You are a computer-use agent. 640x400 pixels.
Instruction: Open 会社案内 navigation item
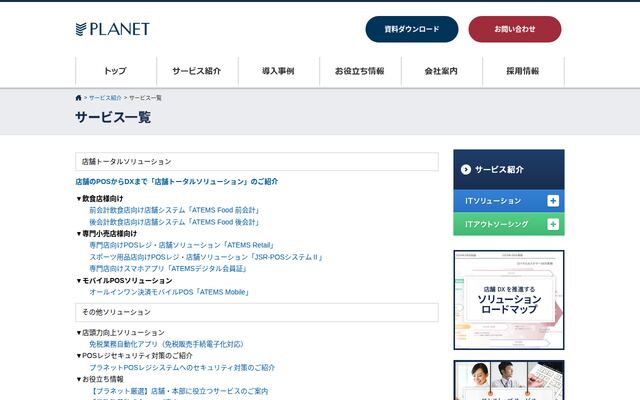click(441, 71)
